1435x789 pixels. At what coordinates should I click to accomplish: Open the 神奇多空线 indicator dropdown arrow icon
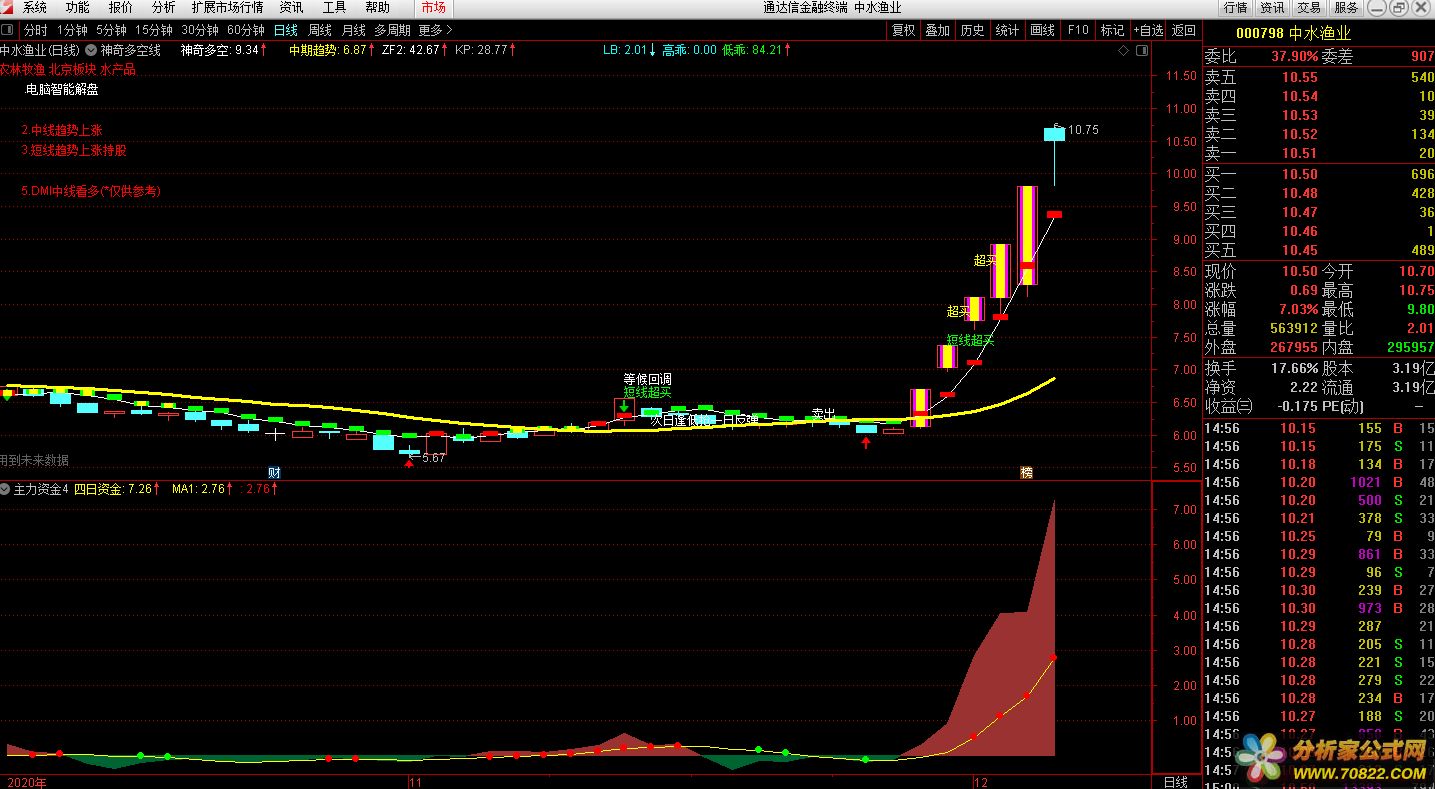tap(92, 50)
